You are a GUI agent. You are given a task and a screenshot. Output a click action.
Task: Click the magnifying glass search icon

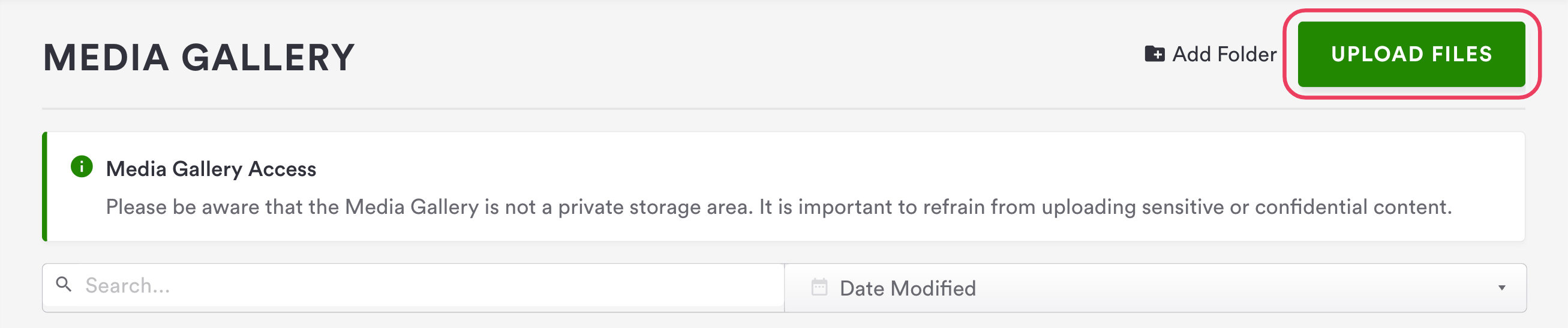pyautogui.click(x=64, y=284)
